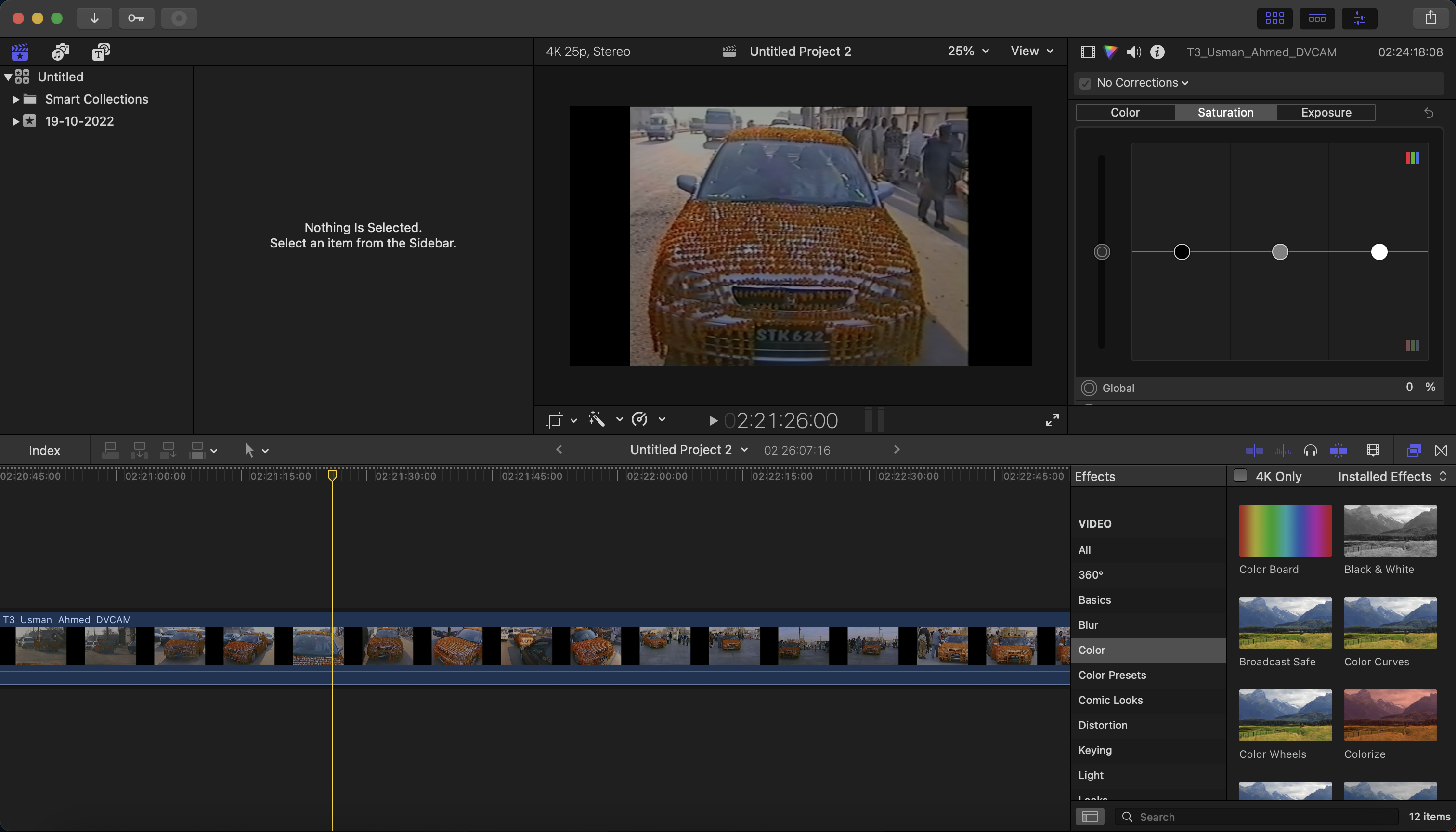Click the Share export icon
Image resolution: width=1456 pixels, height=832 pixels.
pos(1430,18)
